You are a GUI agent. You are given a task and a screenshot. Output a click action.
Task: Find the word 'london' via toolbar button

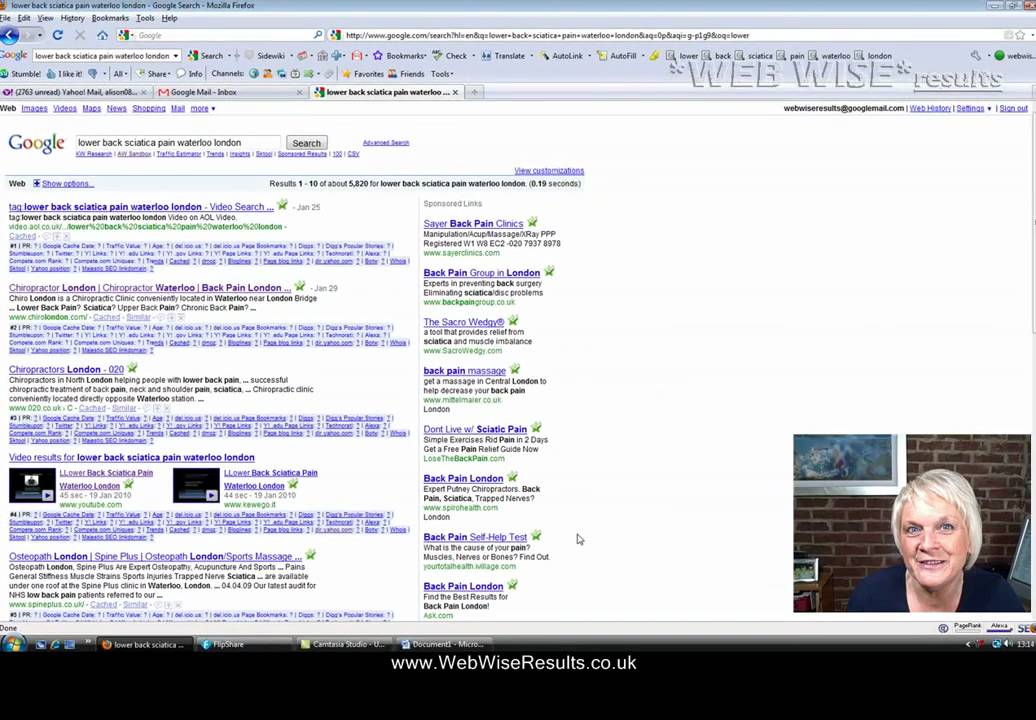click(x=873, y=55)
